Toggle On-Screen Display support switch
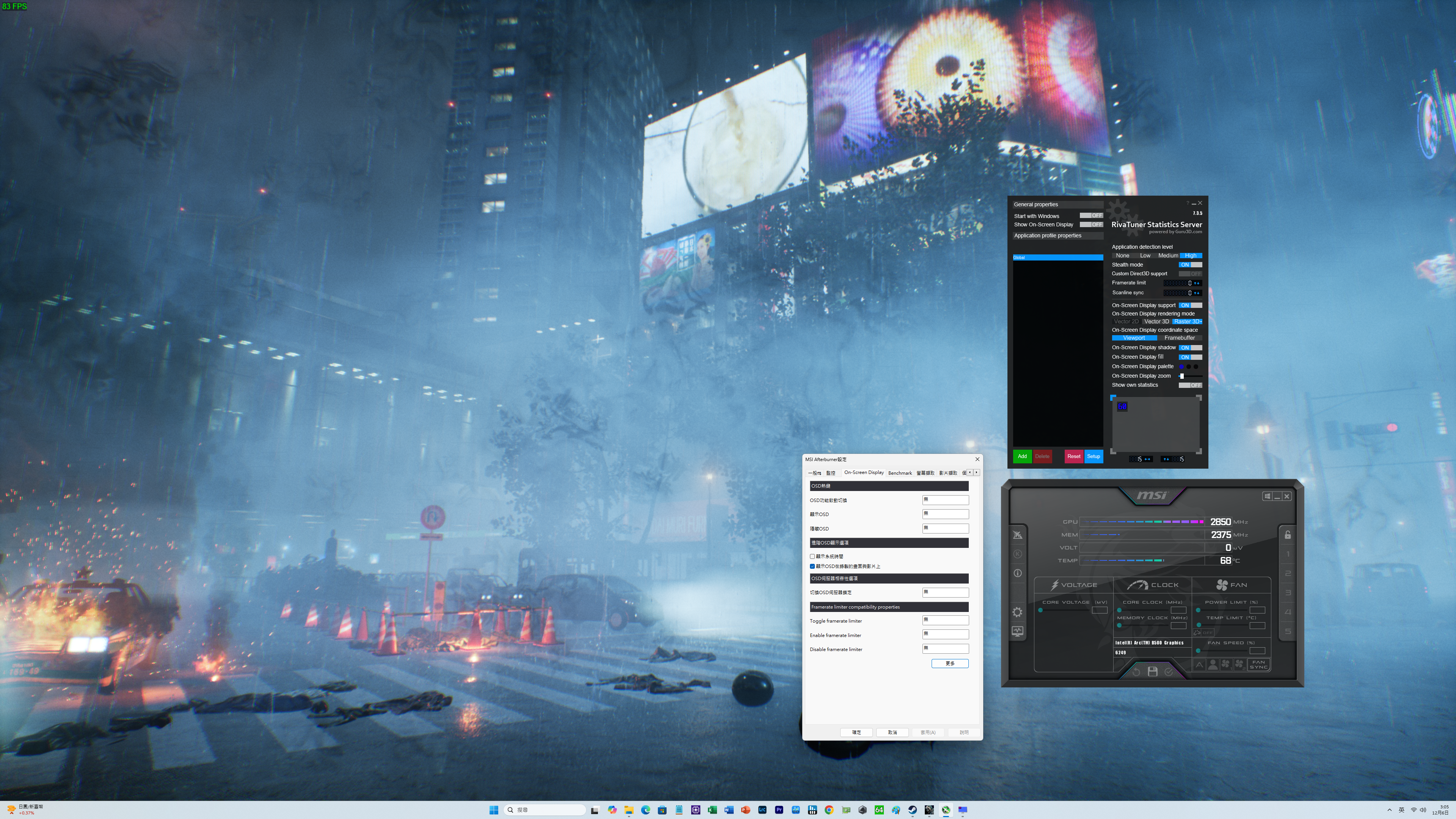 coord(1190,305)
